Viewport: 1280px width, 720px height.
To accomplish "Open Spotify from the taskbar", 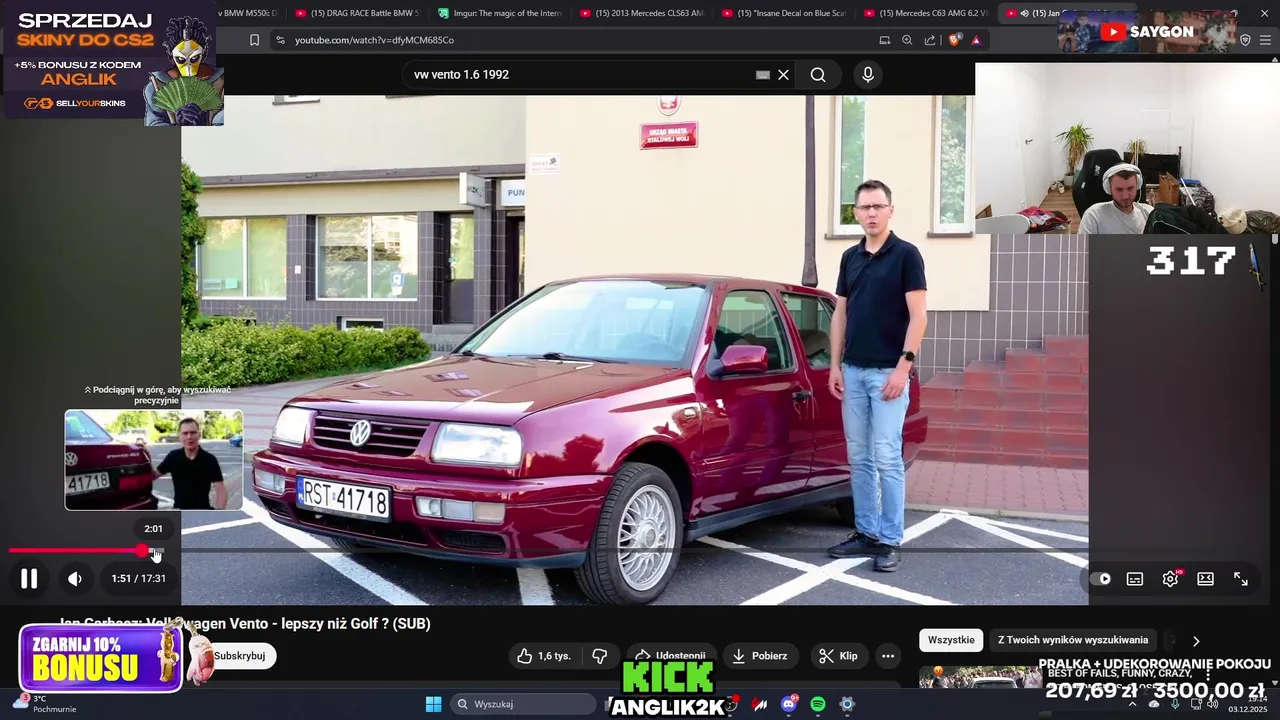I will pyautogui.click(x=818, y=704).
